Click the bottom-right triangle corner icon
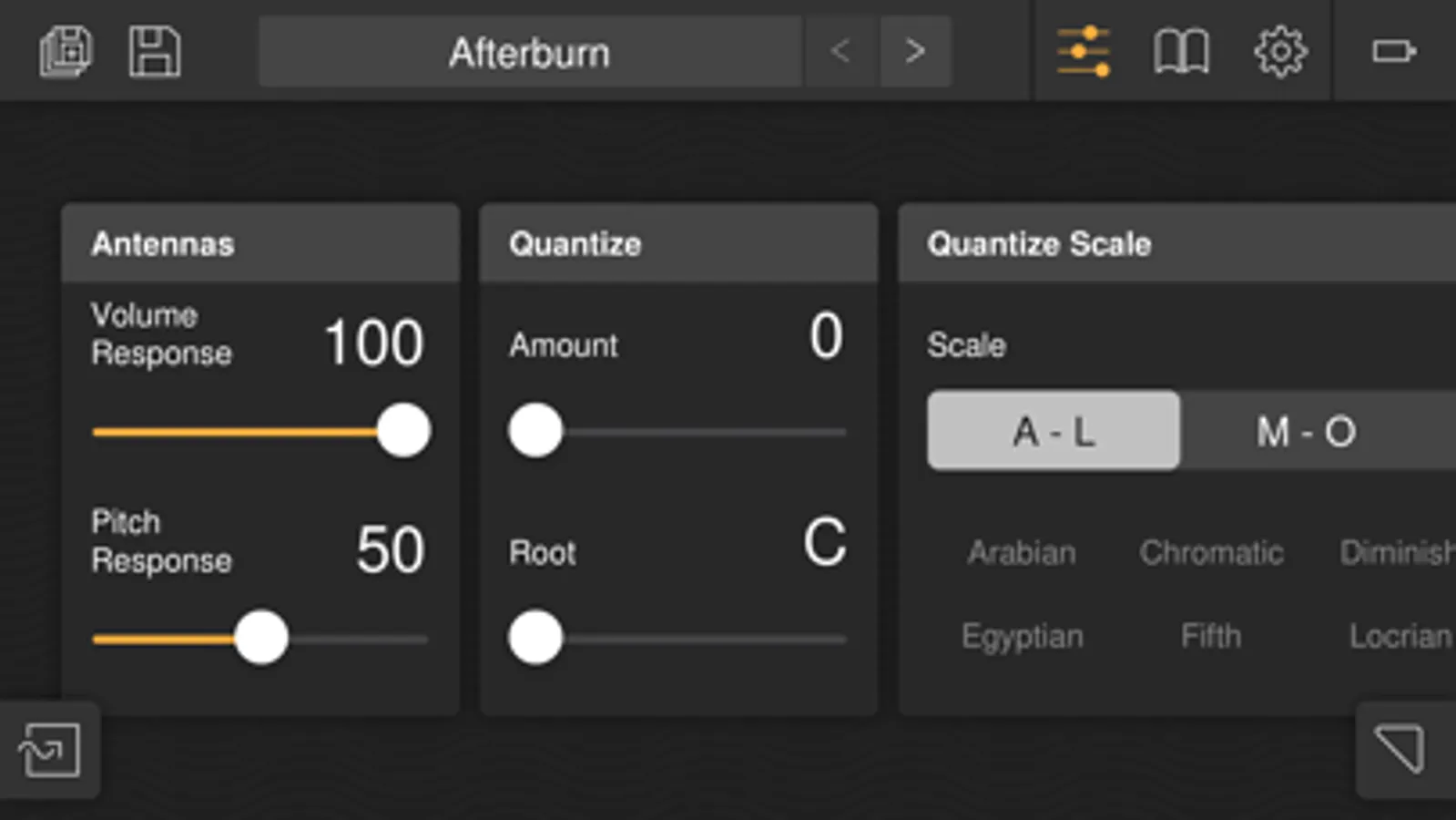This screenshot has width=1456, height=820. [x=1400, y=748]
